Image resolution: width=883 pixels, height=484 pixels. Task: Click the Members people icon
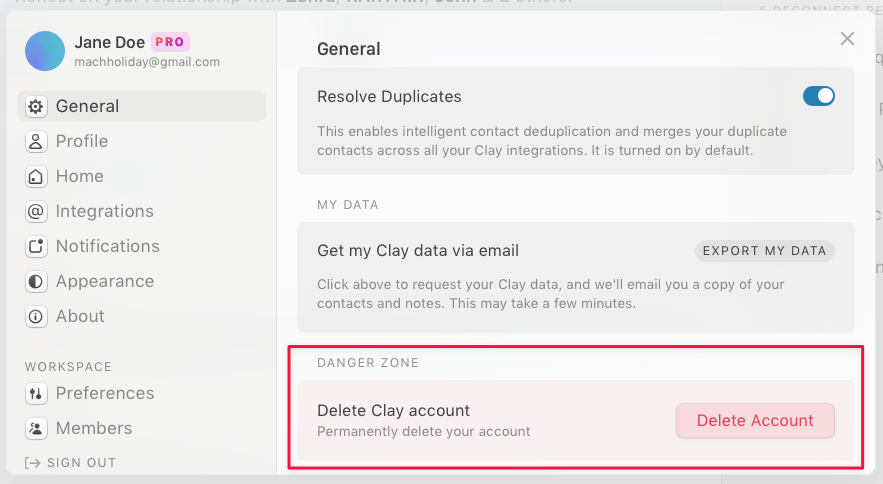tap(37, 428)
